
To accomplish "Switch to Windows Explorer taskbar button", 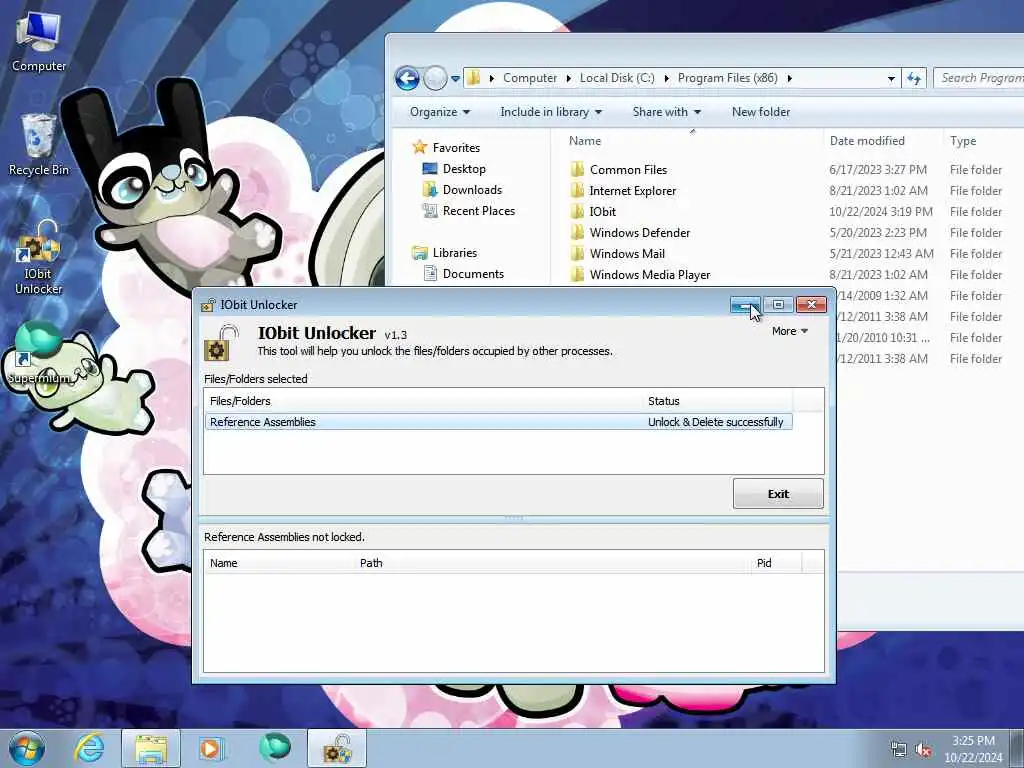I will pos(151,748).
